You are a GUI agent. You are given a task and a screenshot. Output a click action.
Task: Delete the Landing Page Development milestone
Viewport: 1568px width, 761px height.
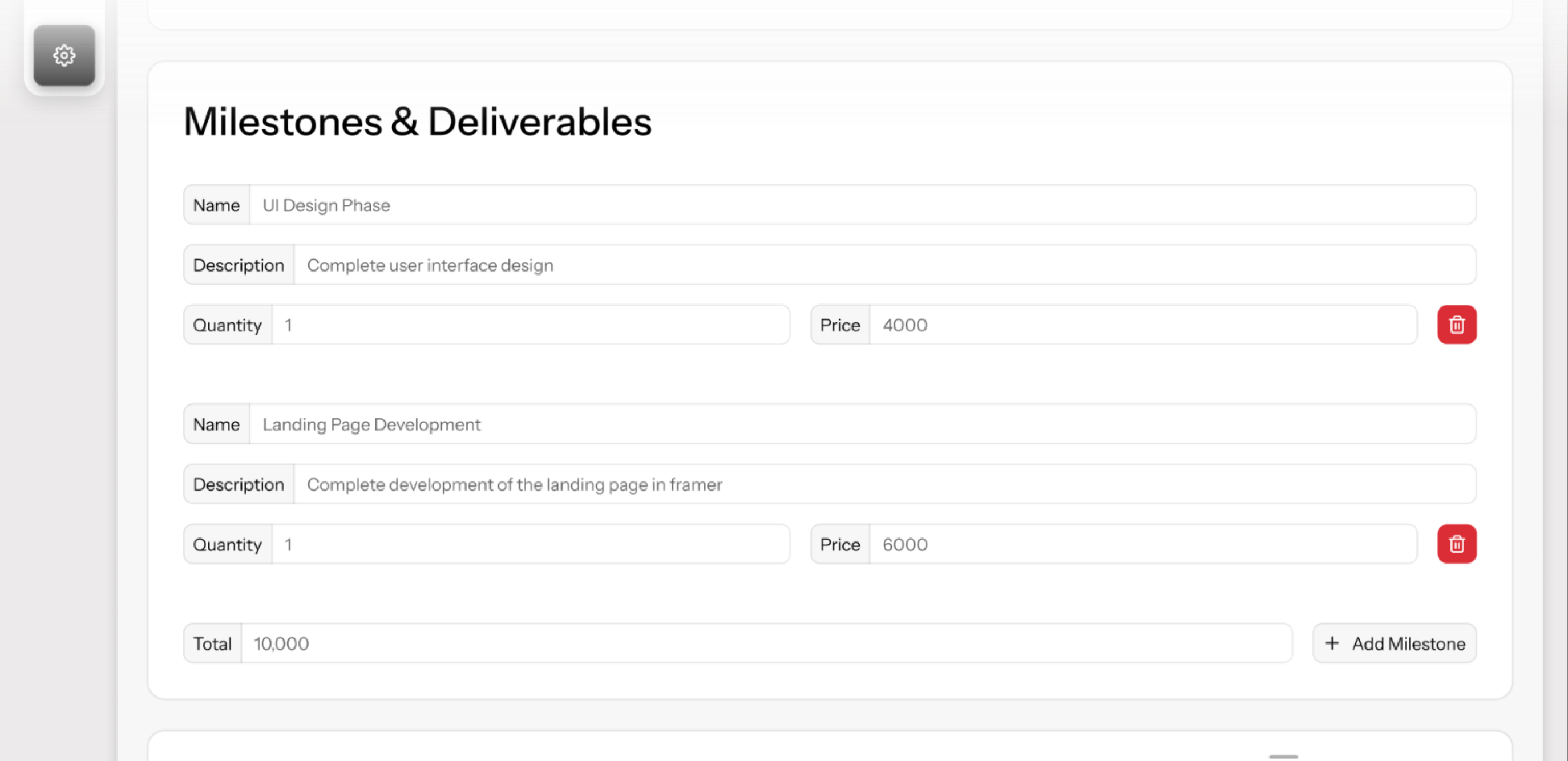(1457, 544)
